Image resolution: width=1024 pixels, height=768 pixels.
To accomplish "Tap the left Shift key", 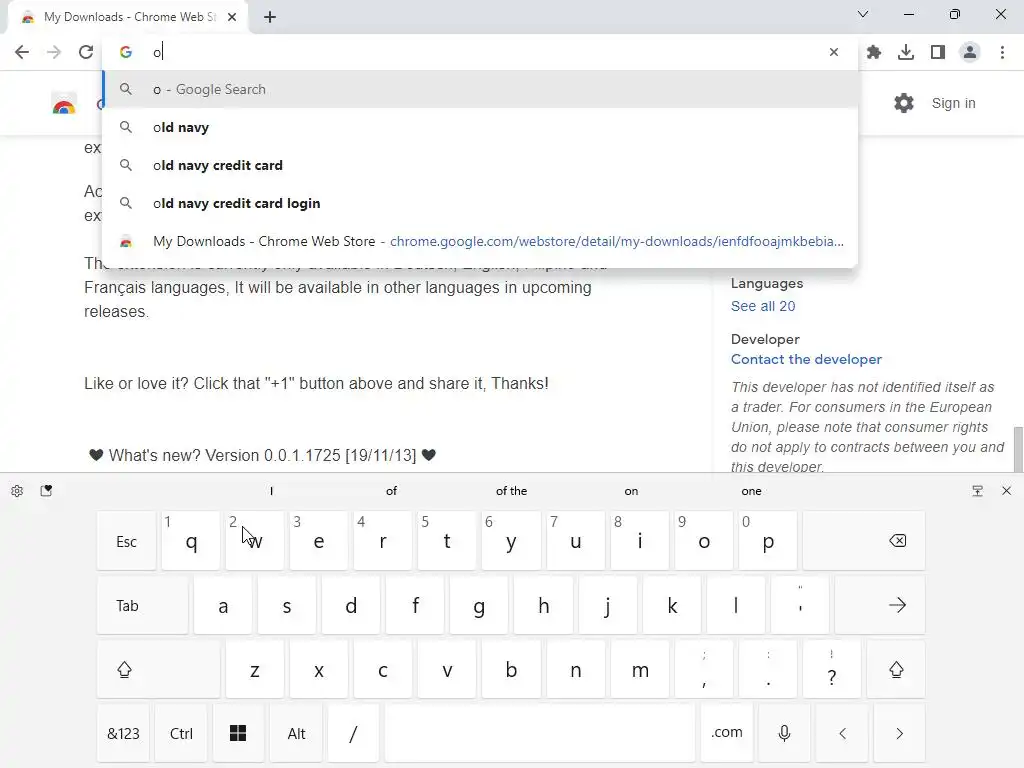I will tap(158, 669).
